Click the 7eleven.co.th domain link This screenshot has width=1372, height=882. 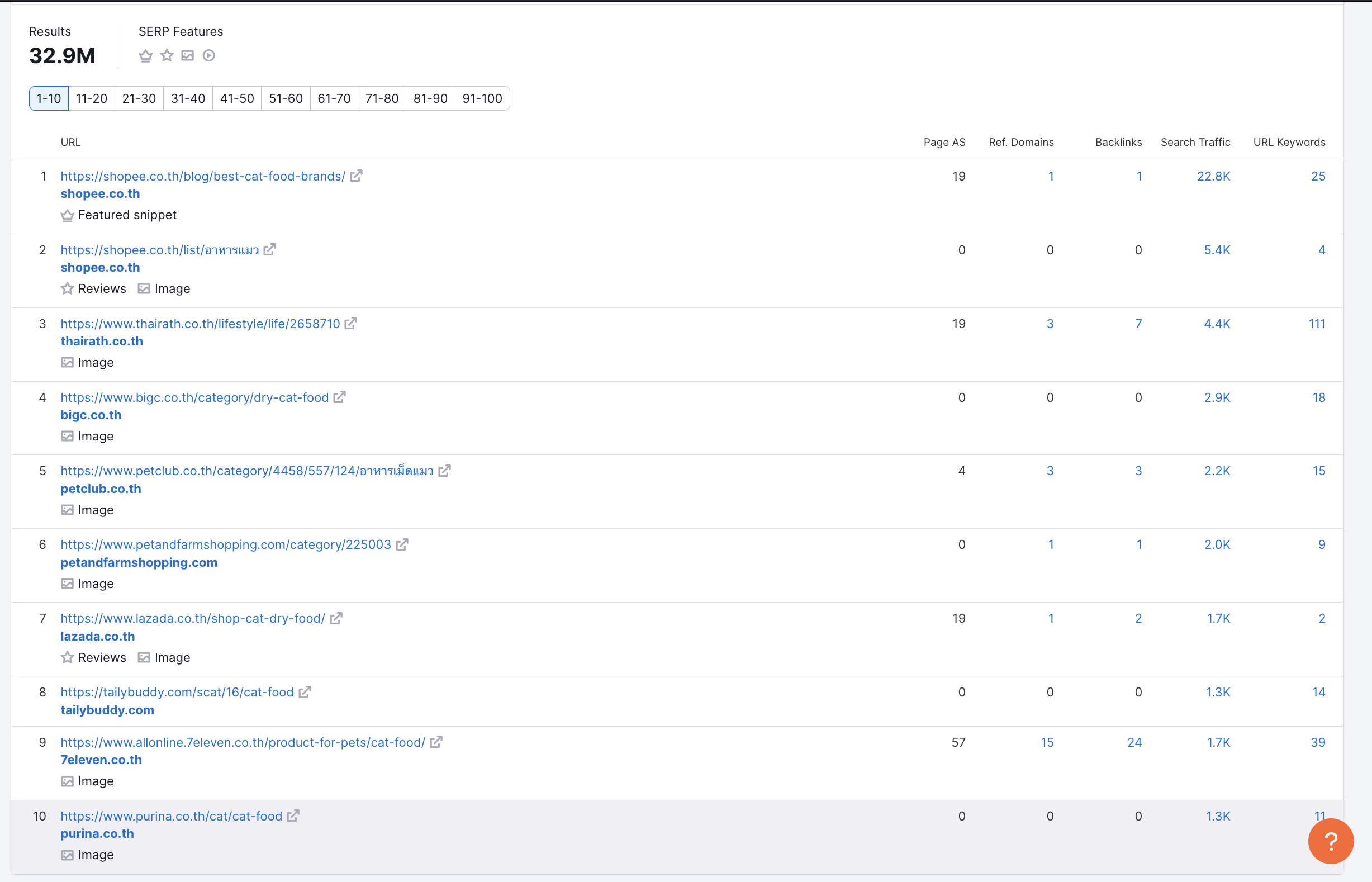pos(101,760)
